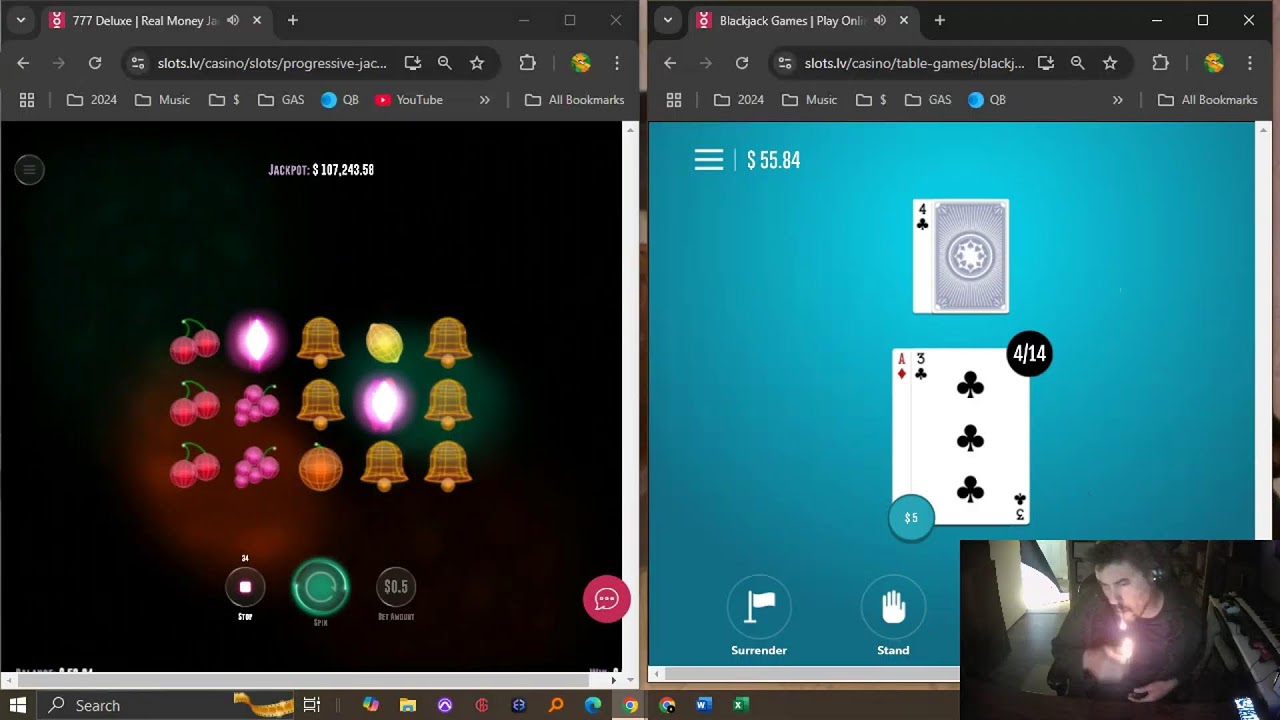Open zoom control in slots address bar
The height and width of the screenshot is (720, 1280).
point(445,63)
